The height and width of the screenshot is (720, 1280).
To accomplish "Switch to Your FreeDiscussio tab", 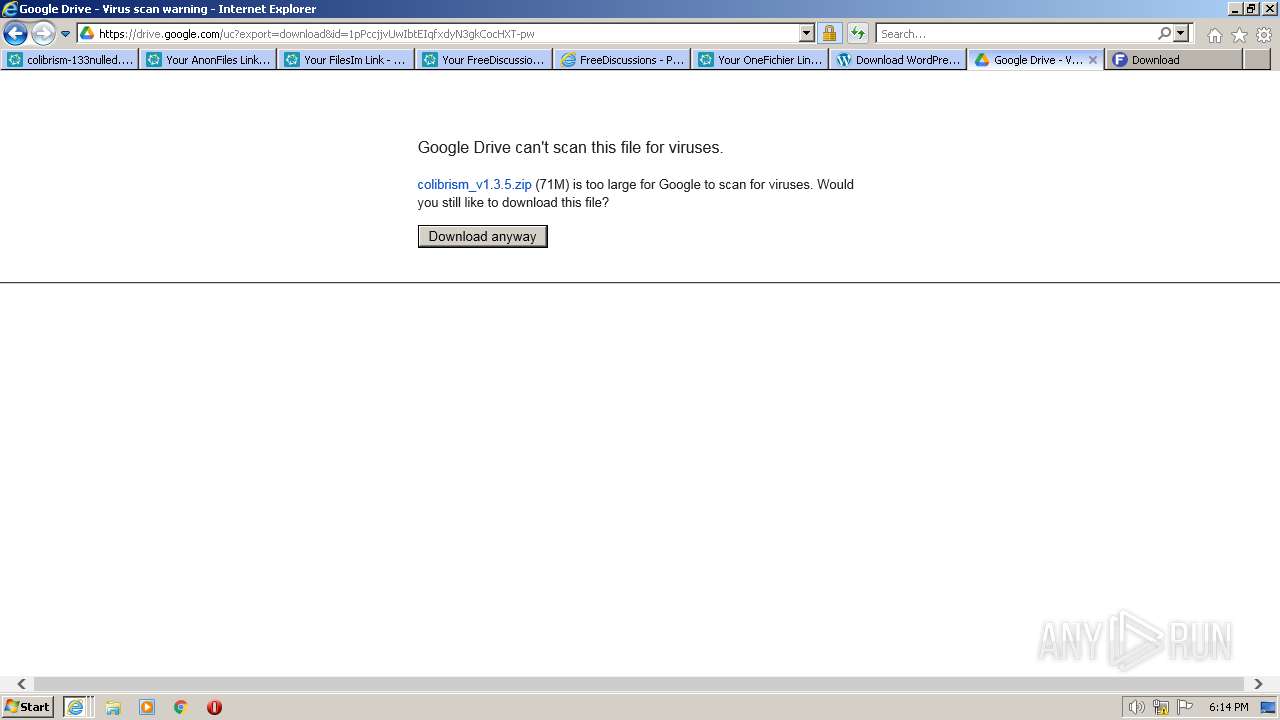I will point(484,60).
